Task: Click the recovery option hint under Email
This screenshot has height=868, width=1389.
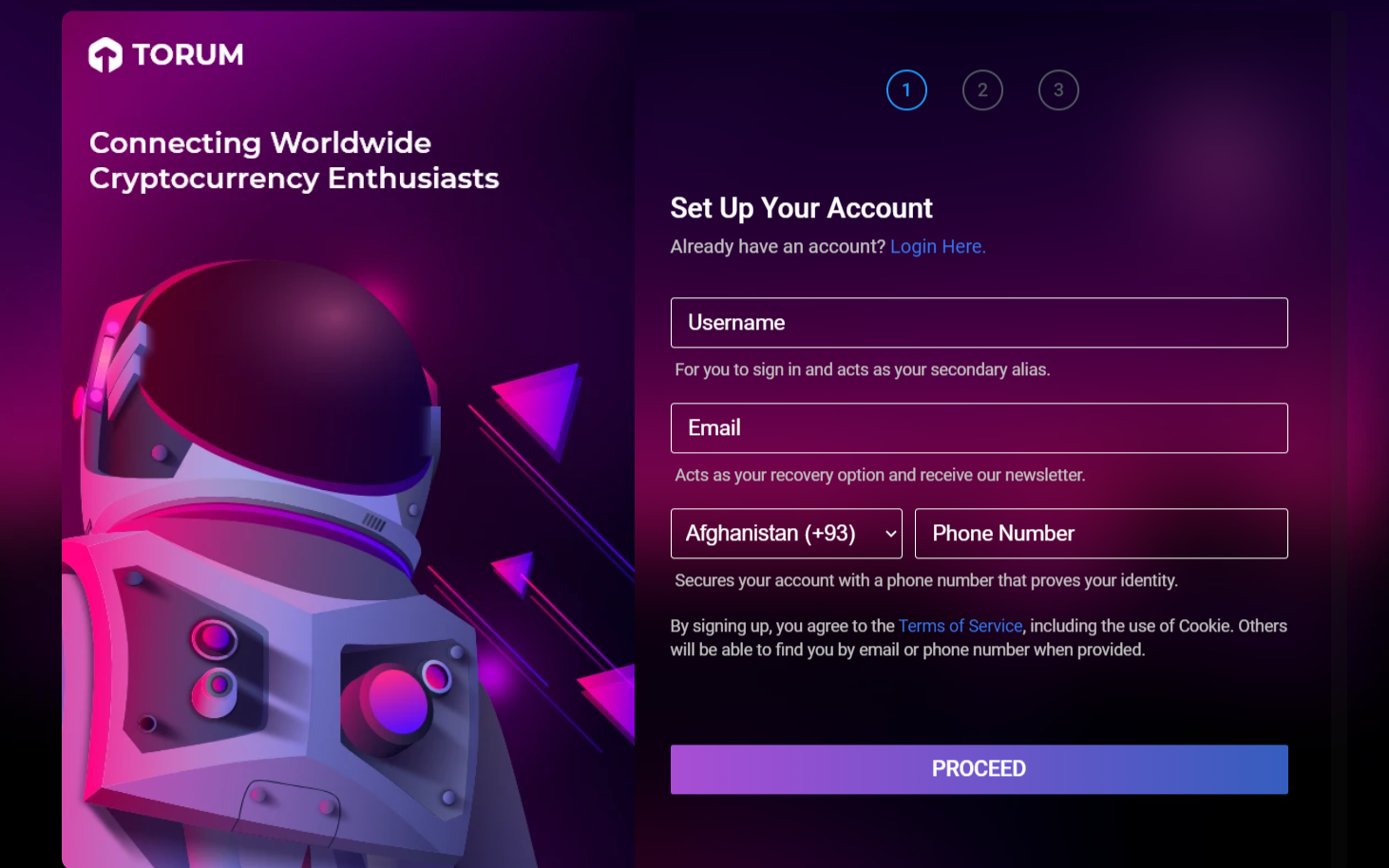Action: point(880,475)
